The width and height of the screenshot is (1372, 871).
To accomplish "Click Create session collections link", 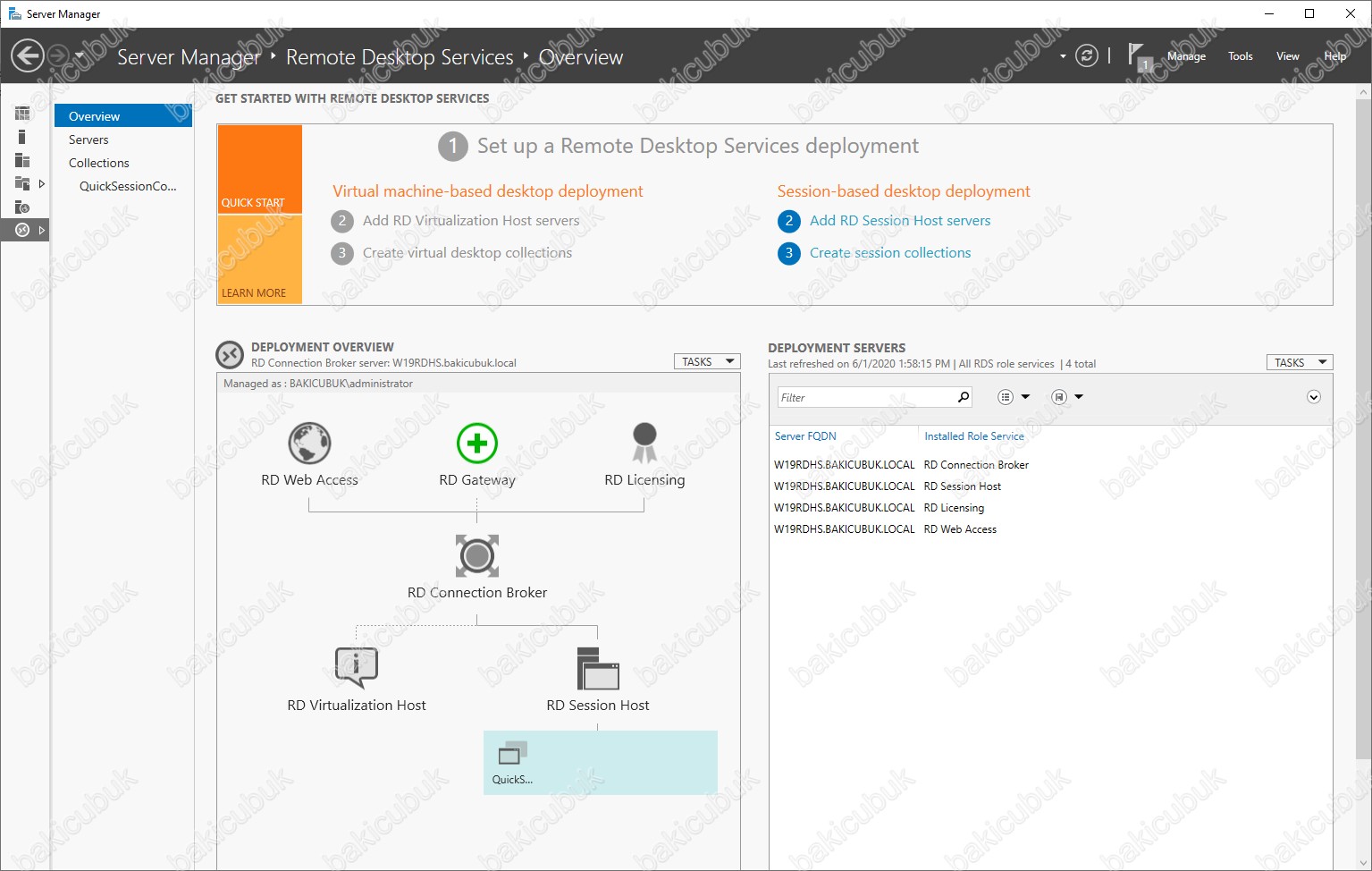I will coord(889,253).
